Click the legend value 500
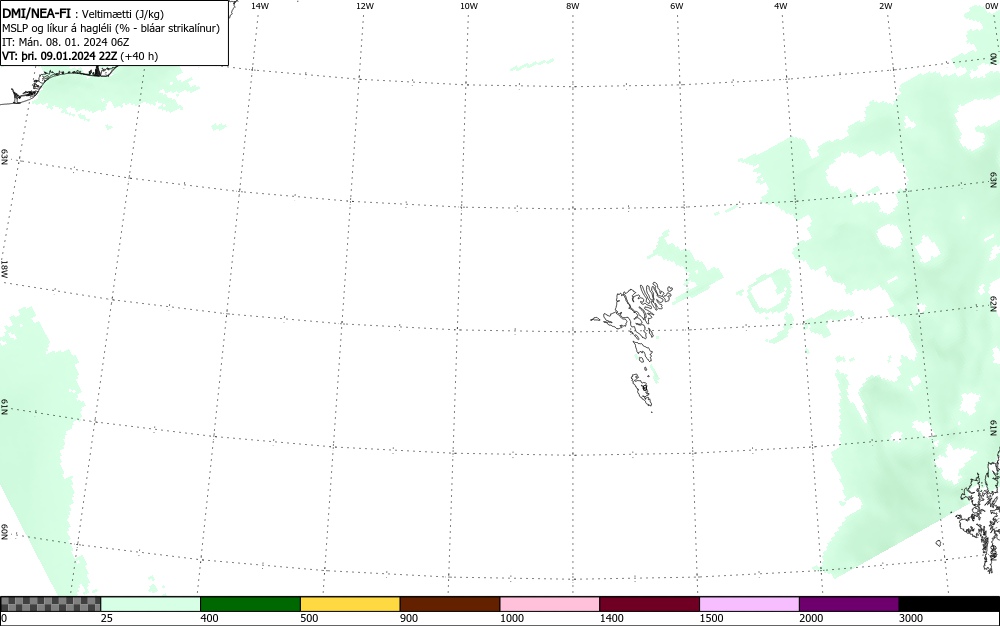 tap(309, 618)
